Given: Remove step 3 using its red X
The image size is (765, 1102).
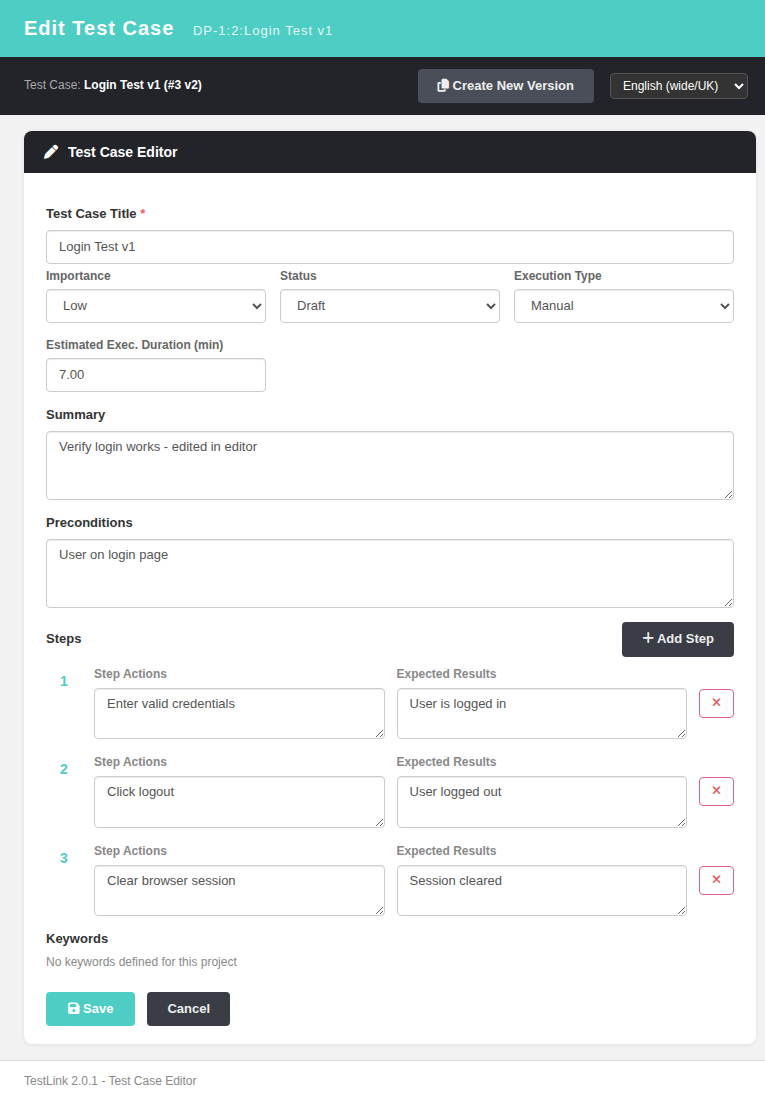Looking at the screenshot, I should [716, 881].
